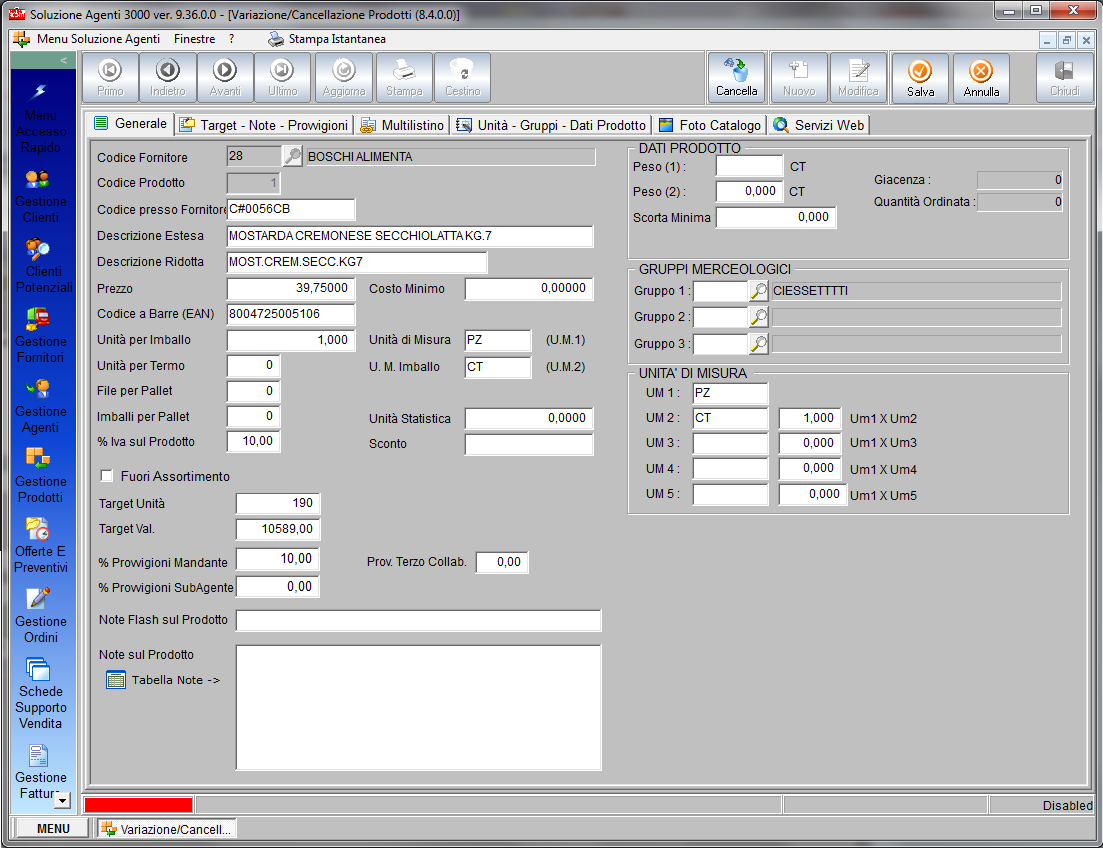Open the Finestre menu
The height and width of the screenshot is (848, 1103).
pyautogui.click(x=194, y=39)
